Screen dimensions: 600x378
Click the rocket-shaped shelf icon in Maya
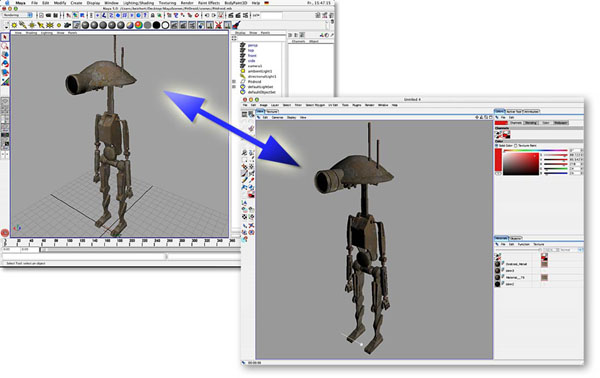[236, 25]
